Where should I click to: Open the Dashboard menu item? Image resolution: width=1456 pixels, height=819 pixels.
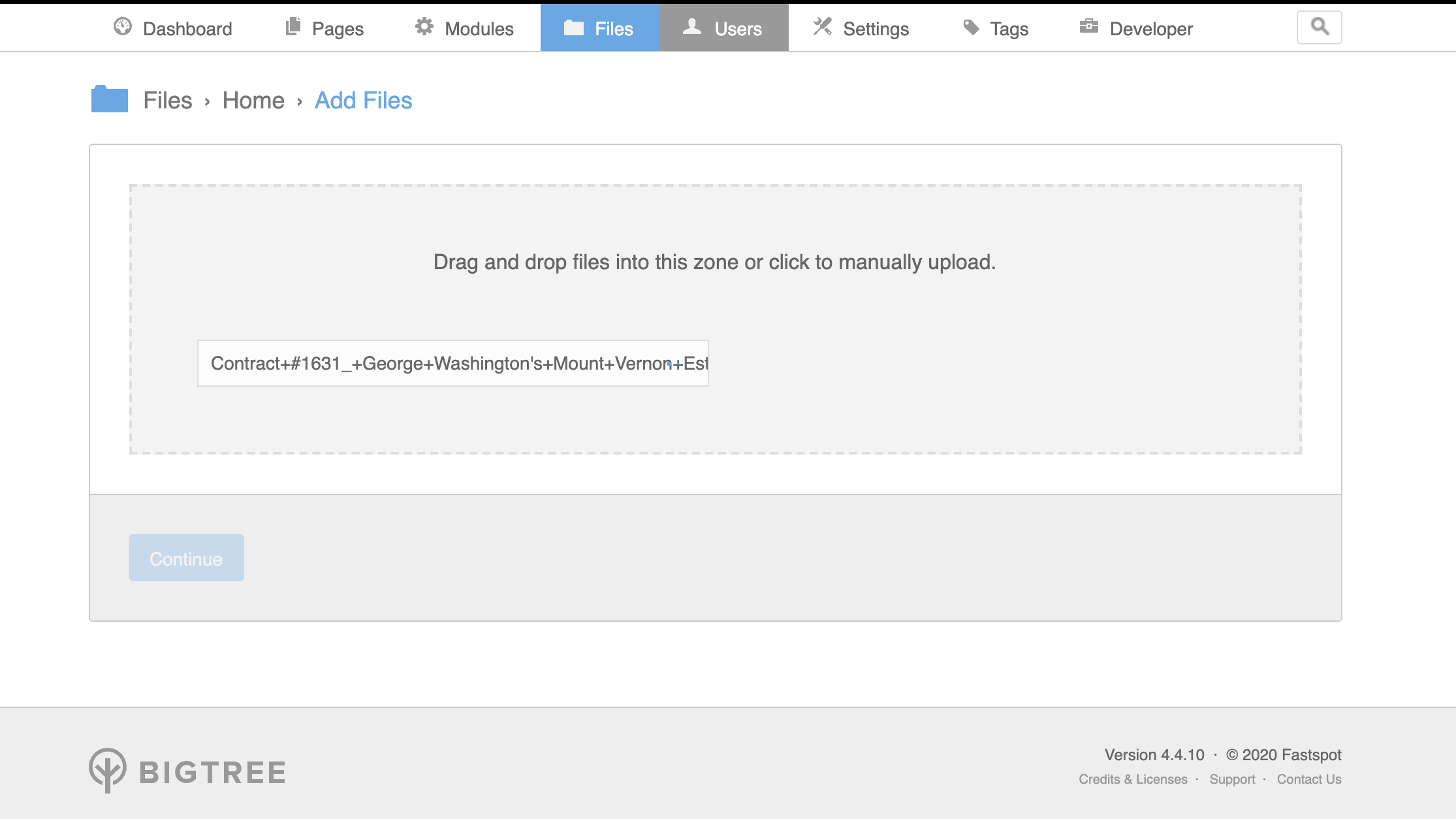point(173,28)
